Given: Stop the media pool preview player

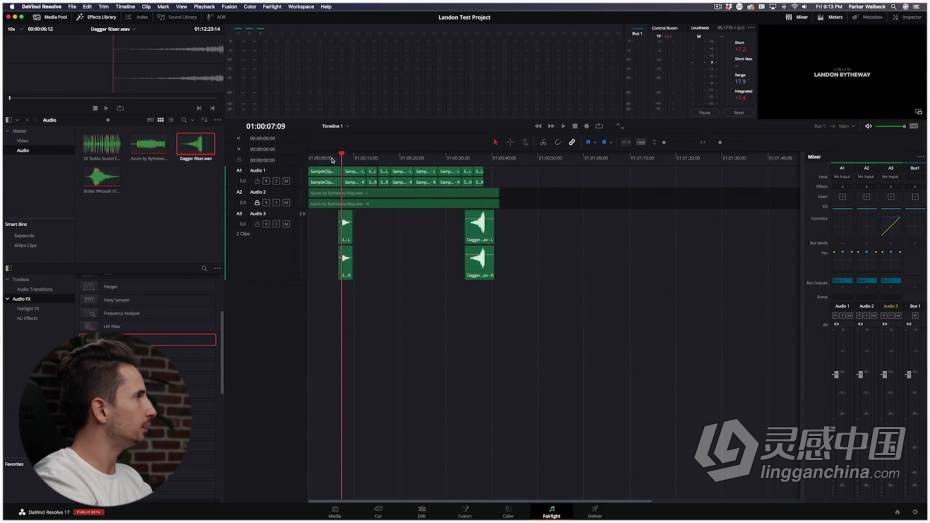Looking at the screenshot, I should pos(95,108).
